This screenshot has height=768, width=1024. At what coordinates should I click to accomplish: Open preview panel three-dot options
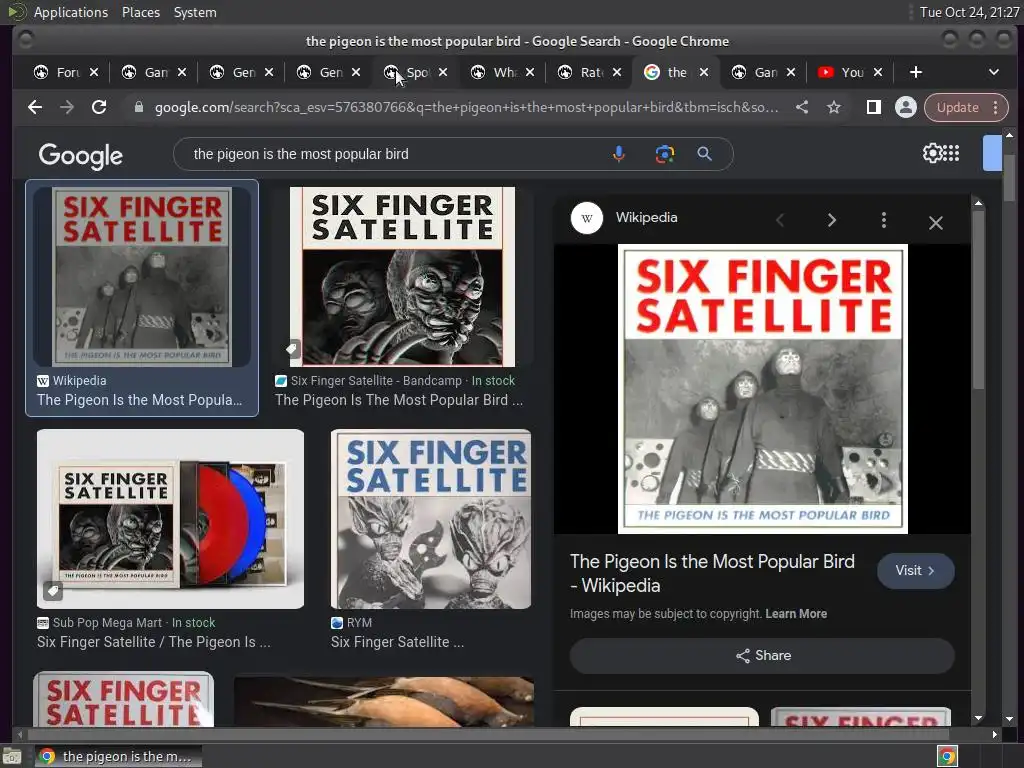click(884, 220)
